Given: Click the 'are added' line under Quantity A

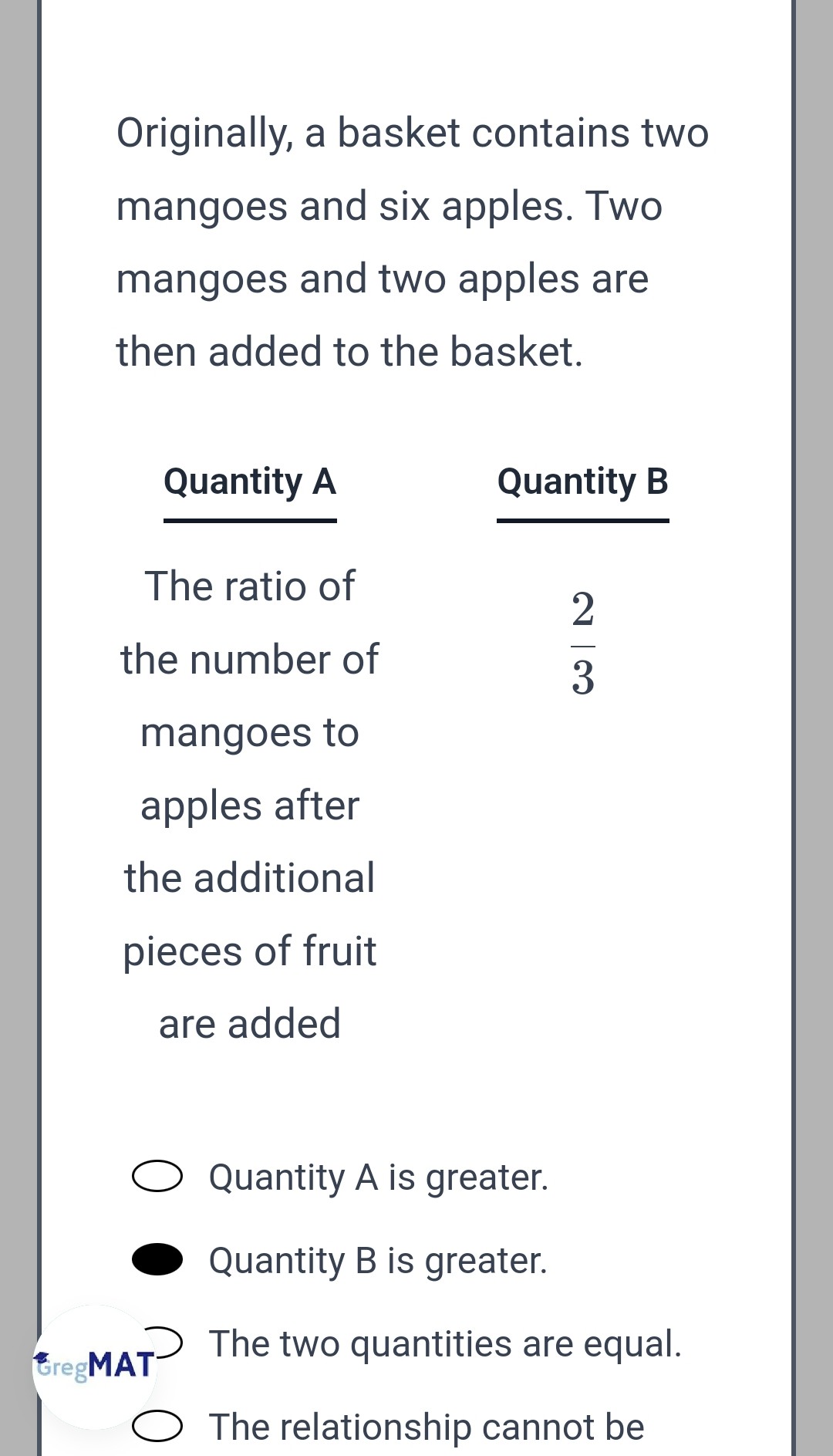Looking at the screenshot, I should click(250, 1024).
